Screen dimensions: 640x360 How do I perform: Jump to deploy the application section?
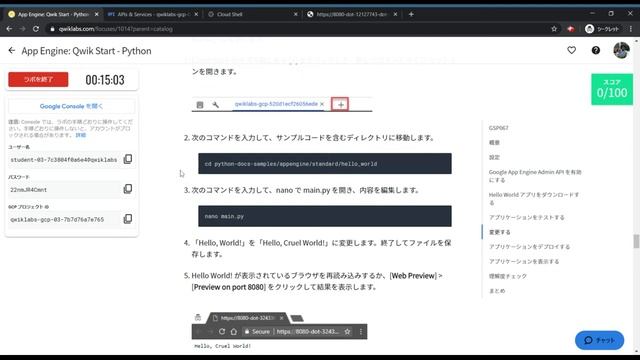529,247
